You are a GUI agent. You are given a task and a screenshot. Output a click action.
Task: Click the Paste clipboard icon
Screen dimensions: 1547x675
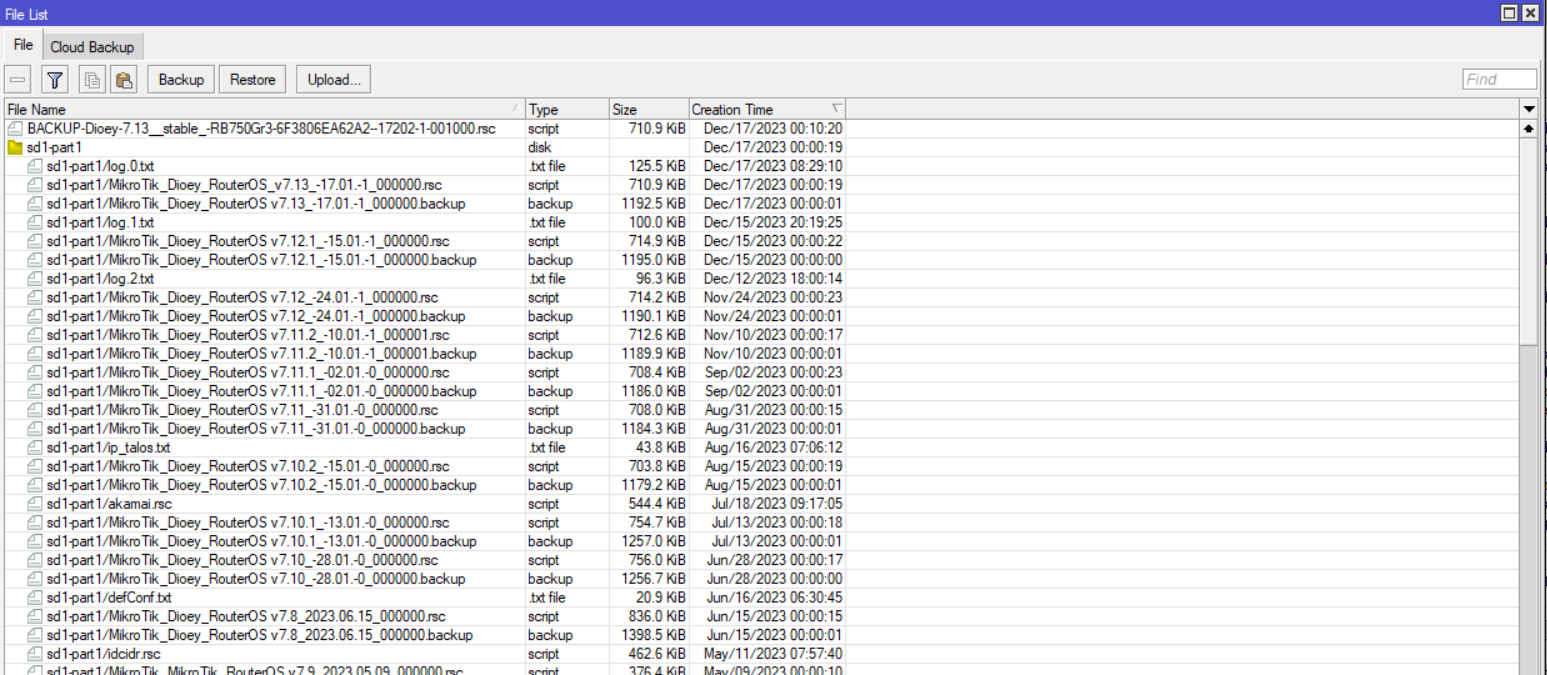[124, 80]
